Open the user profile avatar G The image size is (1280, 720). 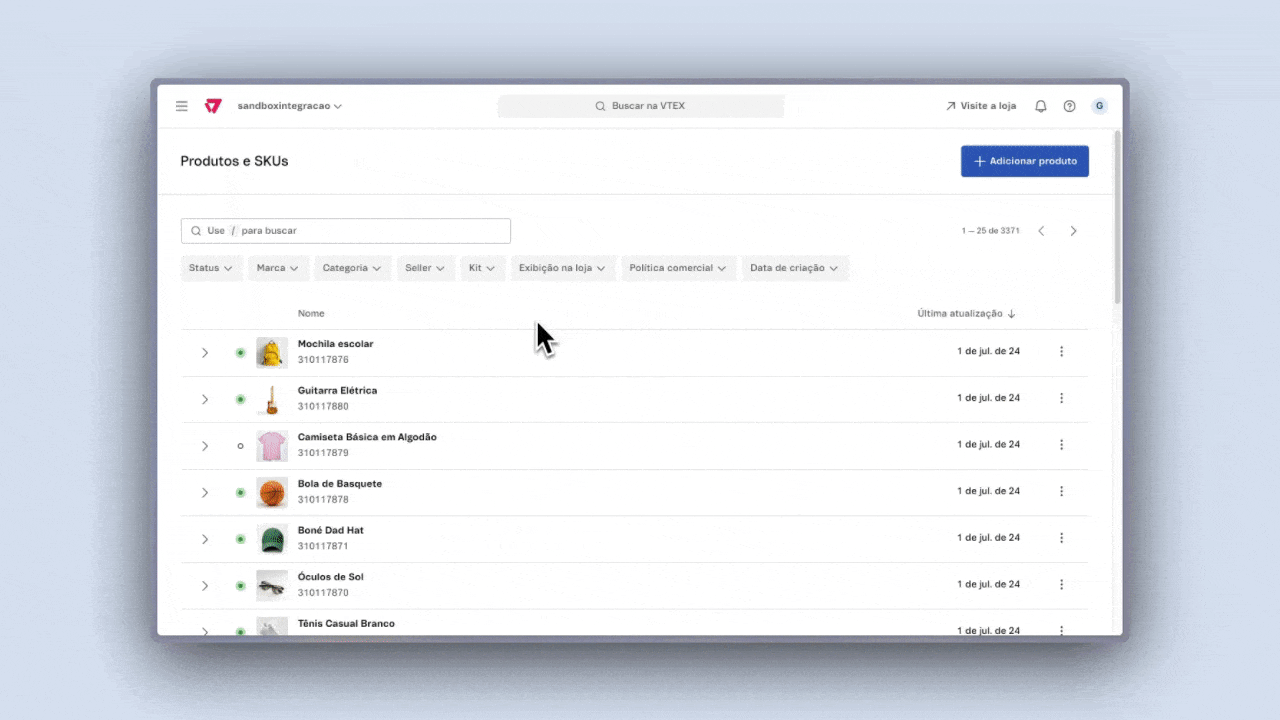point(1099,106)
